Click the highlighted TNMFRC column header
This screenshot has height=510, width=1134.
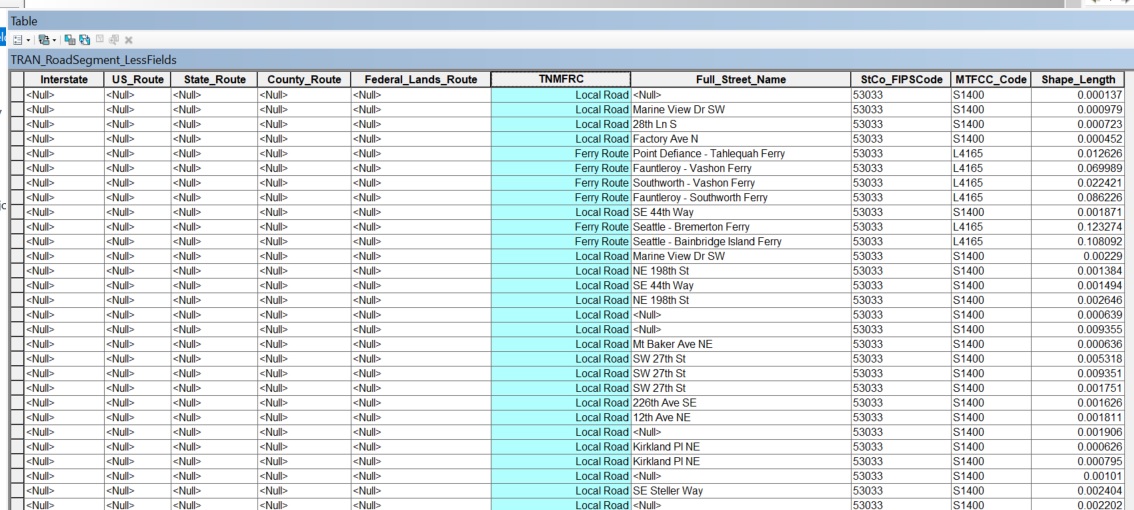point(560,80)
